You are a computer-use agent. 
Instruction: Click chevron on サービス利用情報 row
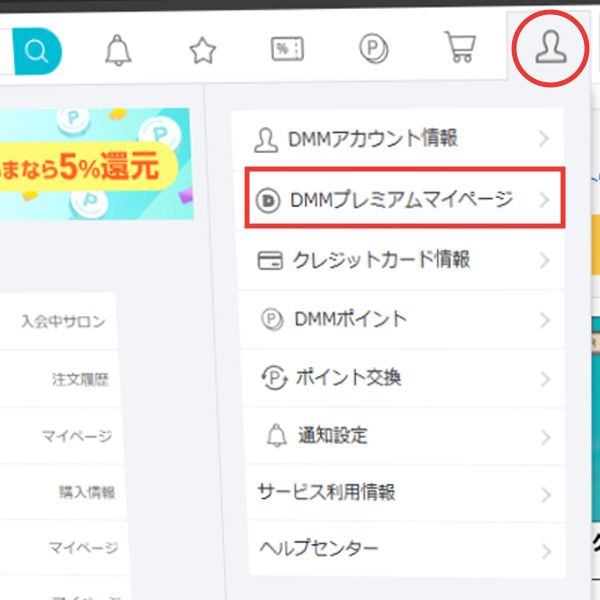[546, 495]
